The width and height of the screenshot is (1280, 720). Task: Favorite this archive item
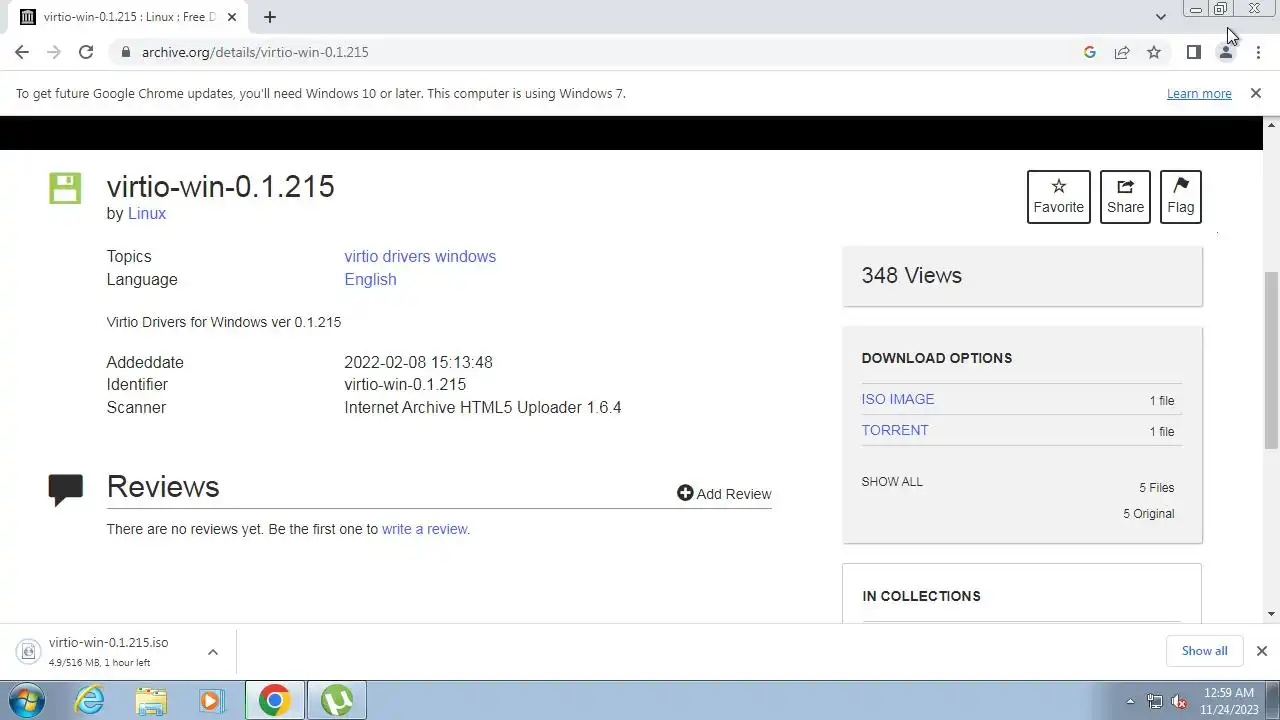(x=1058, y=196)
